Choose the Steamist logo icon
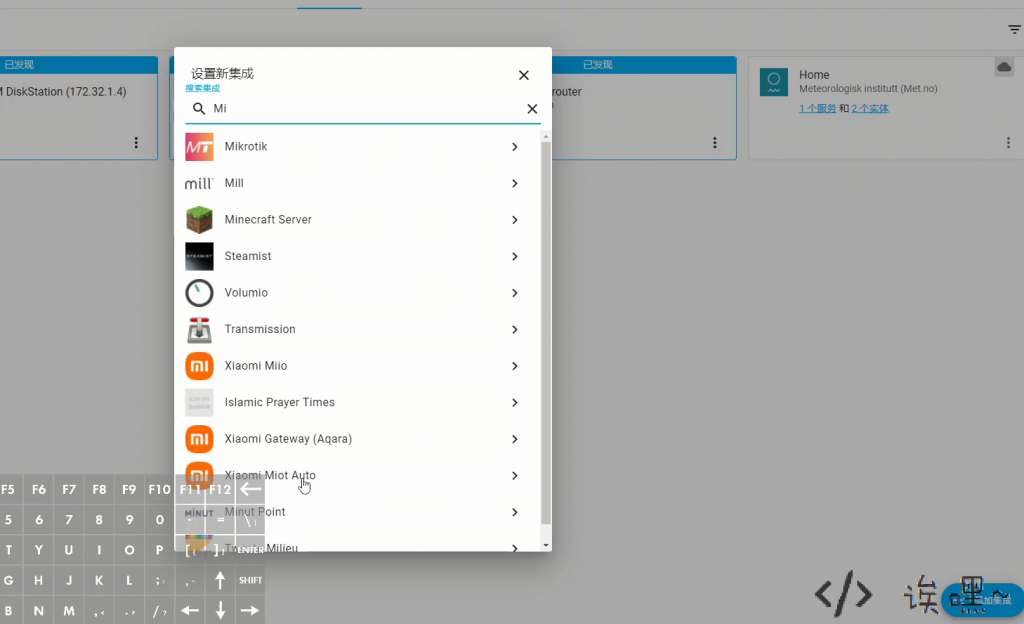 tap(199, 257)
